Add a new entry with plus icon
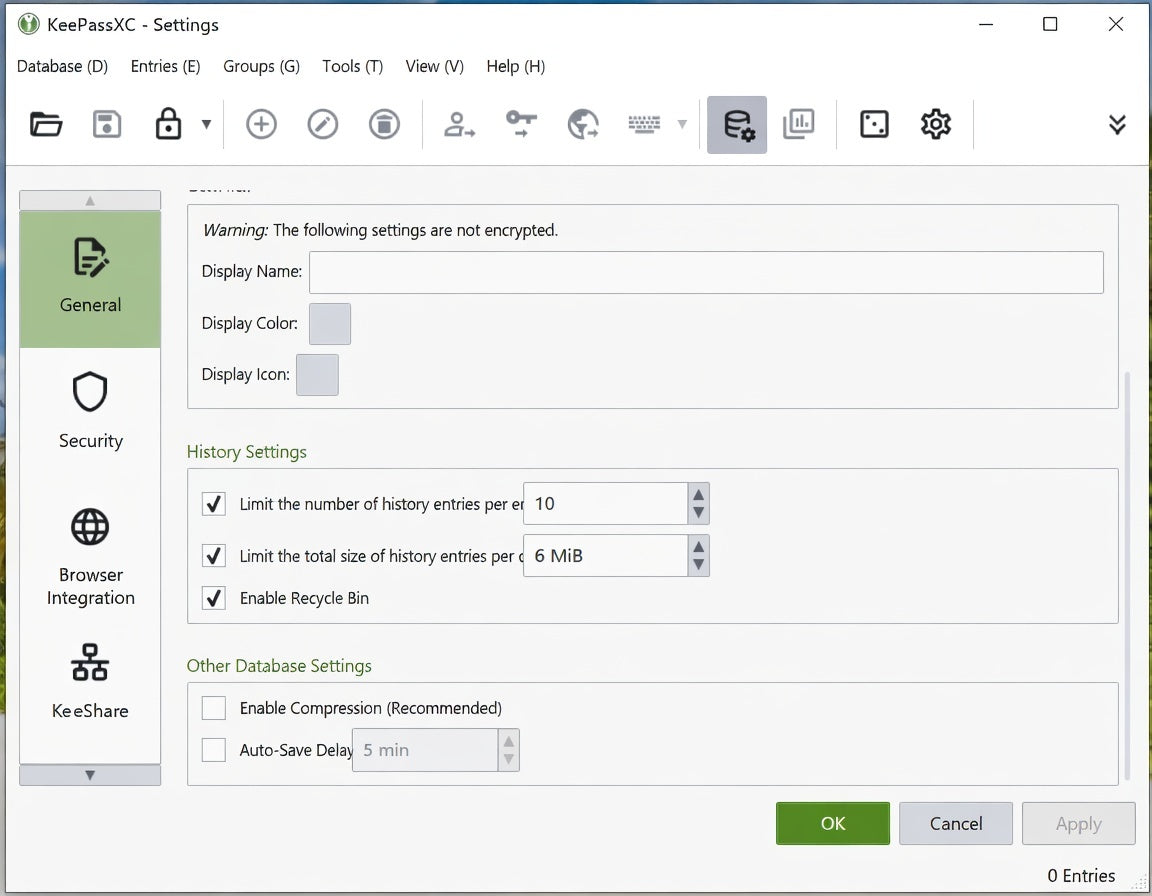Screen dimensions: 1152x896 coord(261,124)
